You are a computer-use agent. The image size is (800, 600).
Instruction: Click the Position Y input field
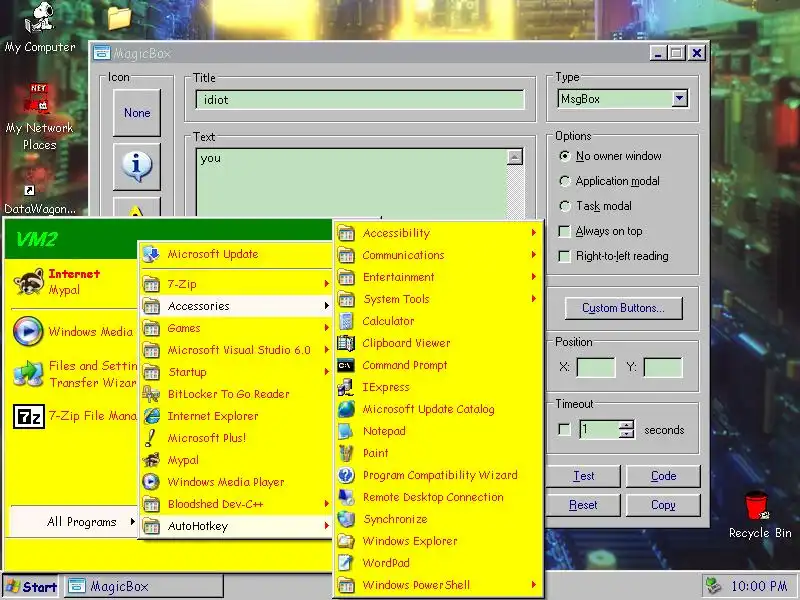[663, 367]
